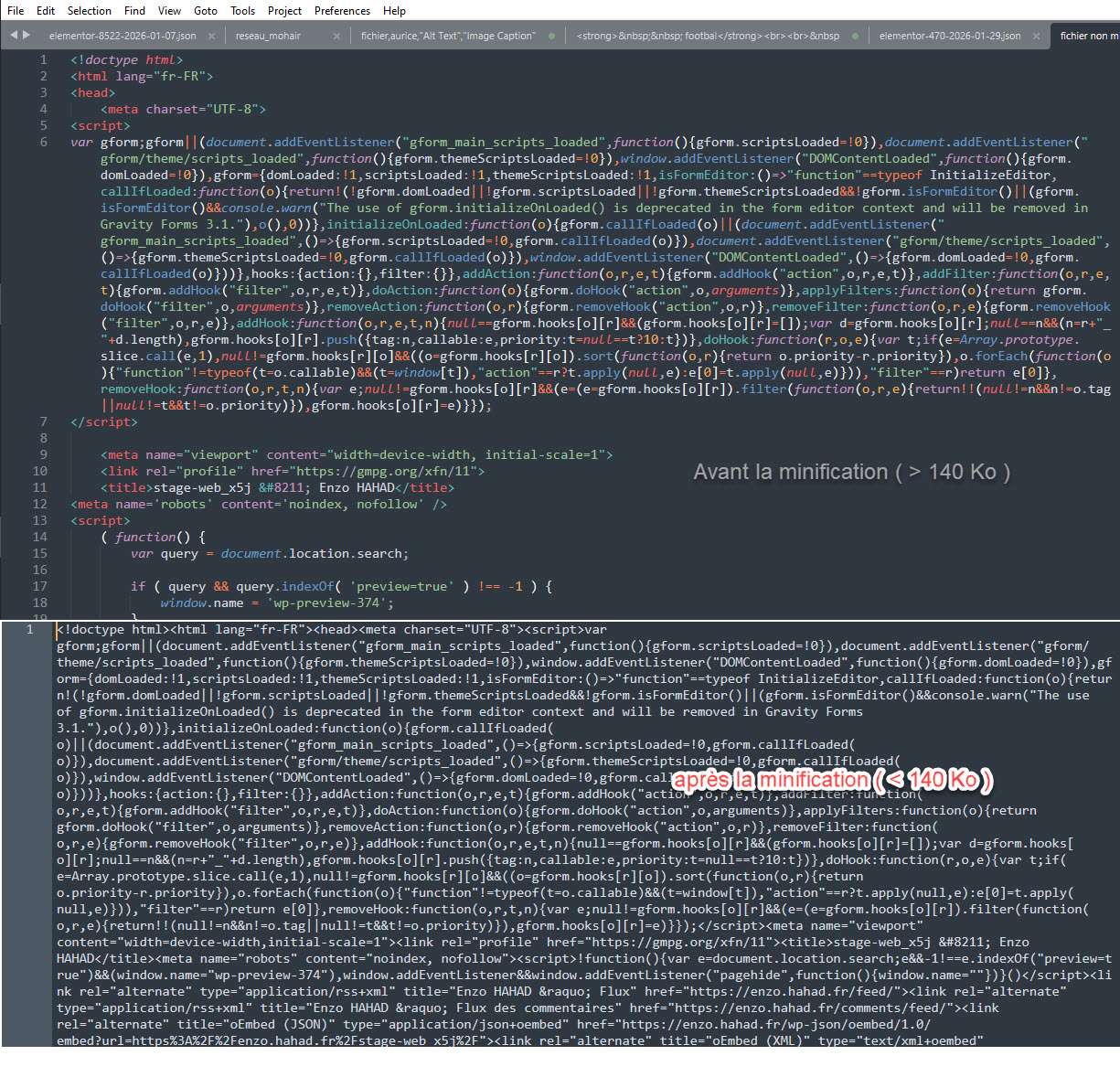
Task: Close the reseau_mohair tab
Action: pos(336,36)
